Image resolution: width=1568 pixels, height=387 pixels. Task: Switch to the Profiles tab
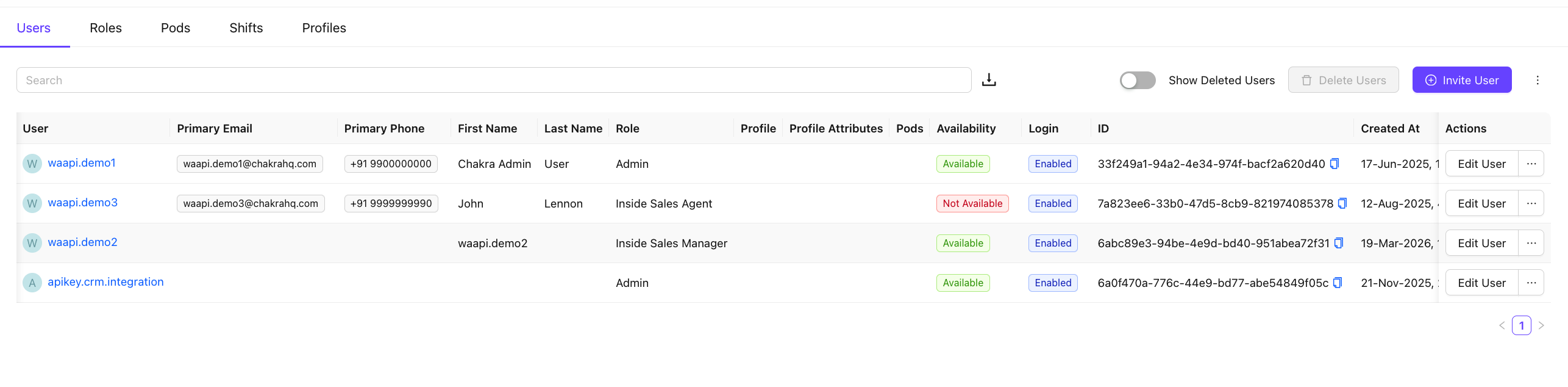pyautogui.click(x=324, y=28)
